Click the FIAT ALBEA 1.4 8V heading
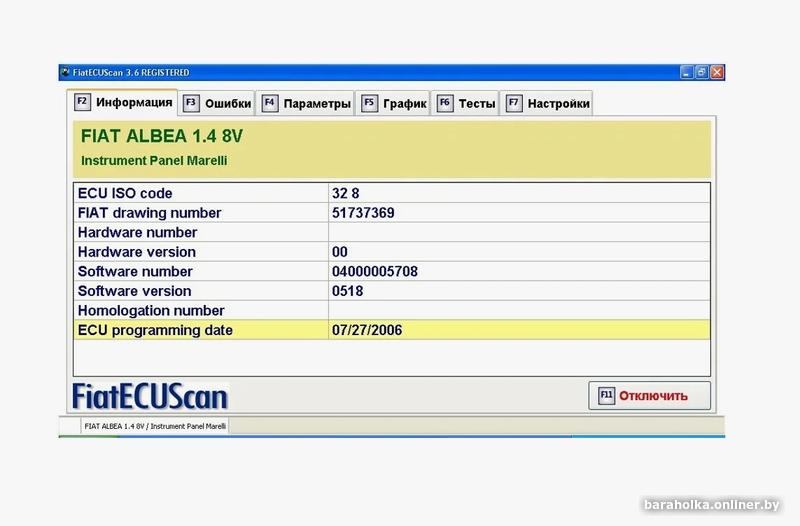This screenshot has width=800, height=526. 162,136
